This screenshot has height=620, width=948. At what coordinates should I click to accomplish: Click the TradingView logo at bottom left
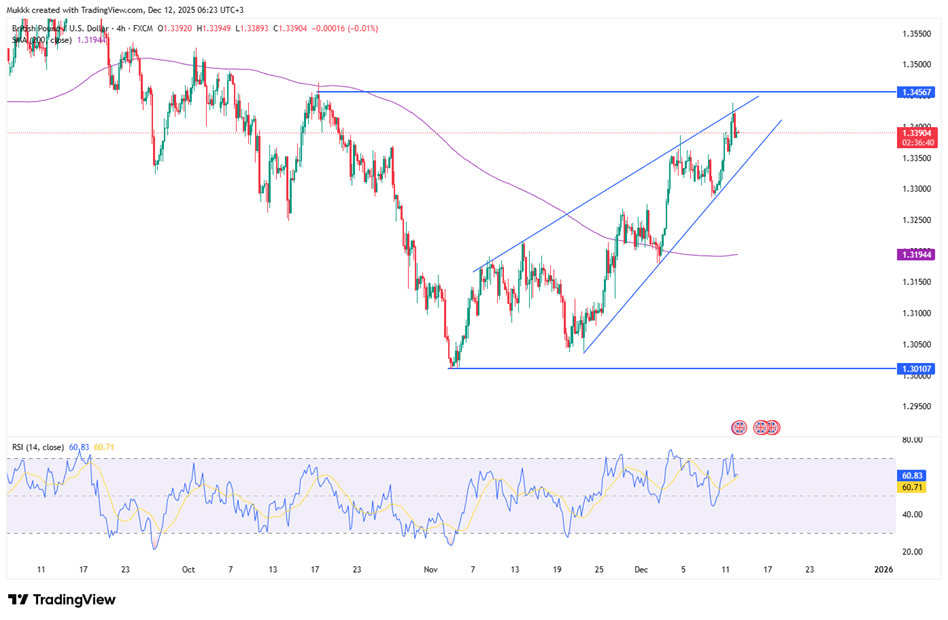pos(61,599)
